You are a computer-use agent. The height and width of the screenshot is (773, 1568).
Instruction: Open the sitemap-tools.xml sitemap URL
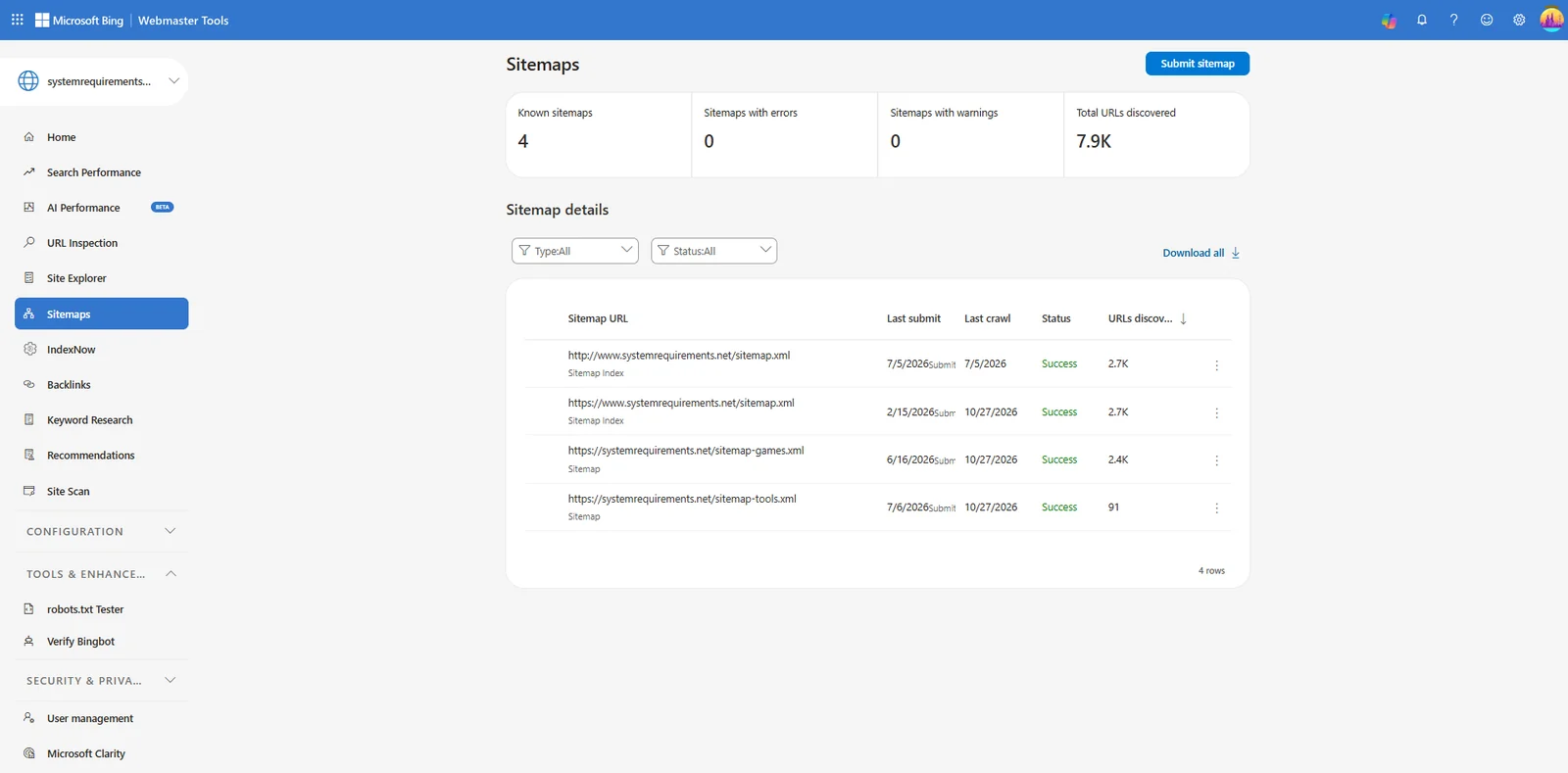[682, 499]
